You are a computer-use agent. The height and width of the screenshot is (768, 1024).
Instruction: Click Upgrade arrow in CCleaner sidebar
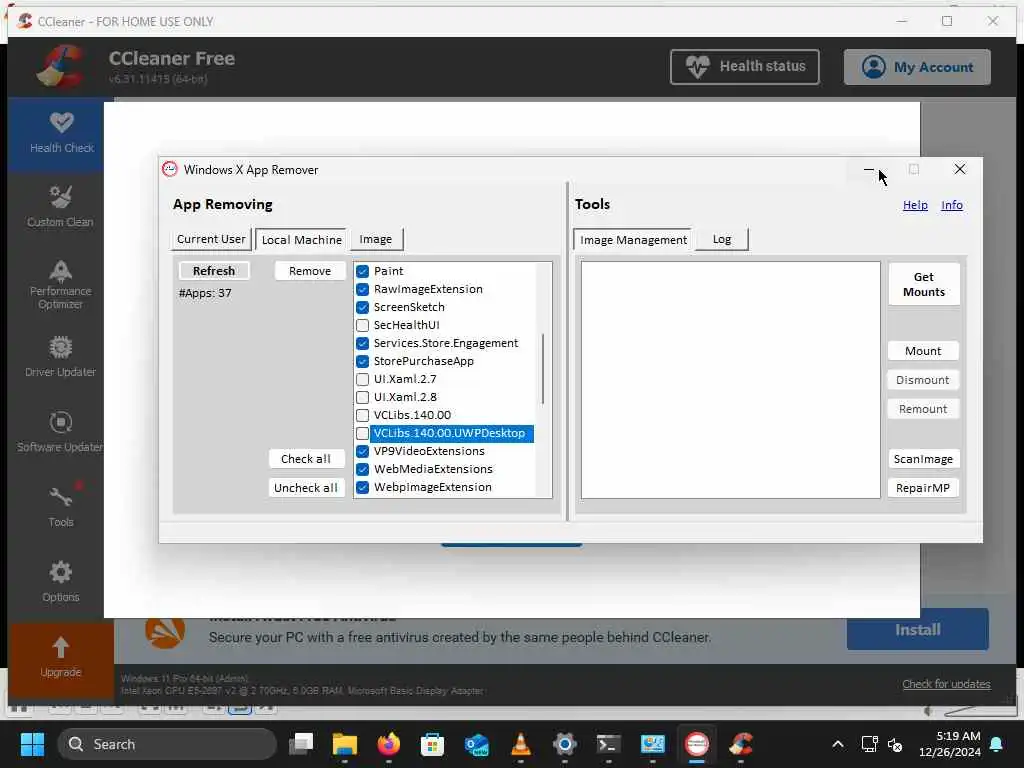click(x=60, y=658)
